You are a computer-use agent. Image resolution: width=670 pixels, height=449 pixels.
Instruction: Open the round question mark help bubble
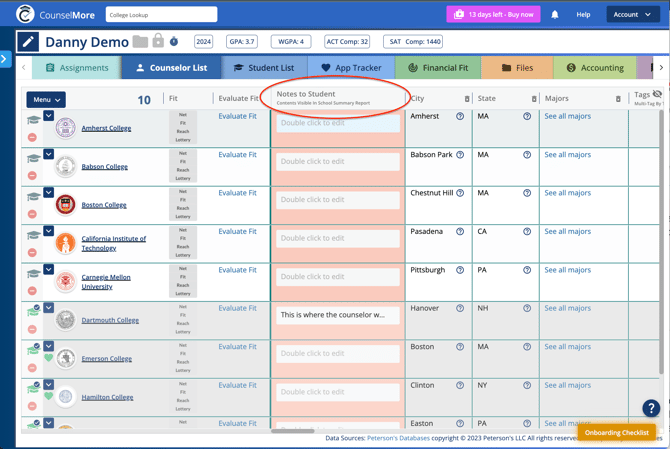[651, 408]
